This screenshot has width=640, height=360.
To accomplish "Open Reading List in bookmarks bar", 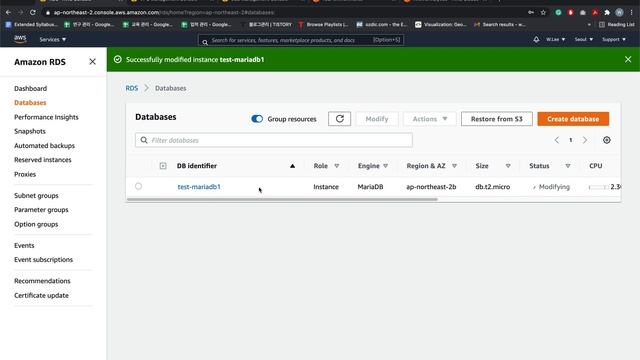I will (617, 24).
